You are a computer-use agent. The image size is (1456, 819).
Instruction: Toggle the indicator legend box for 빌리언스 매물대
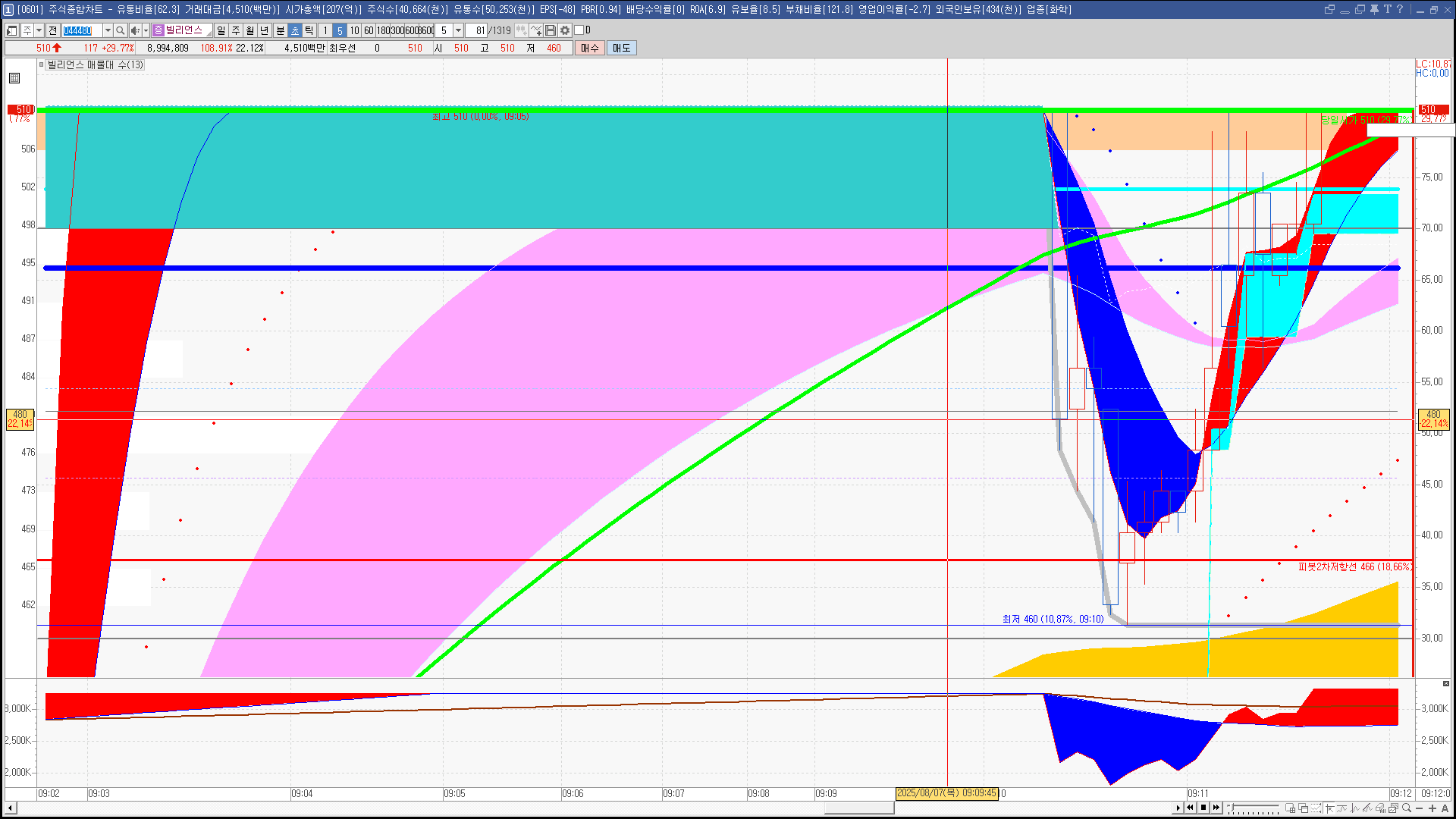click(x=42, y=64)
